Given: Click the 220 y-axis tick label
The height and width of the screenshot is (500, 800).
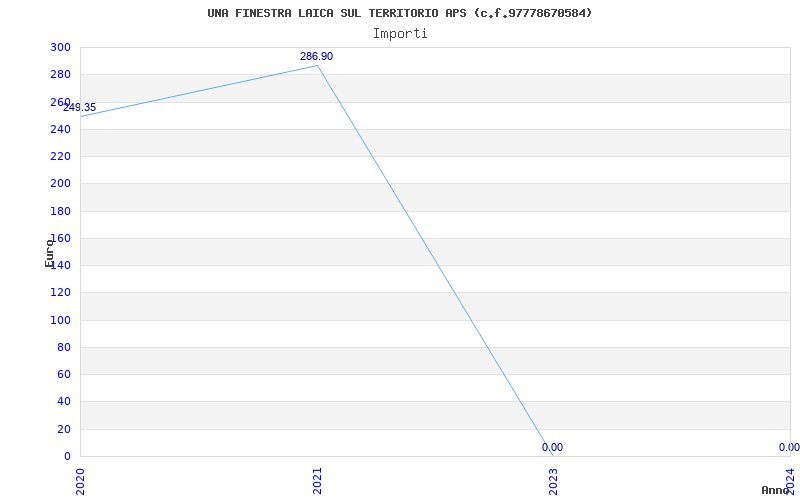Looking at the screenshot, I should (x=60, y=156).
